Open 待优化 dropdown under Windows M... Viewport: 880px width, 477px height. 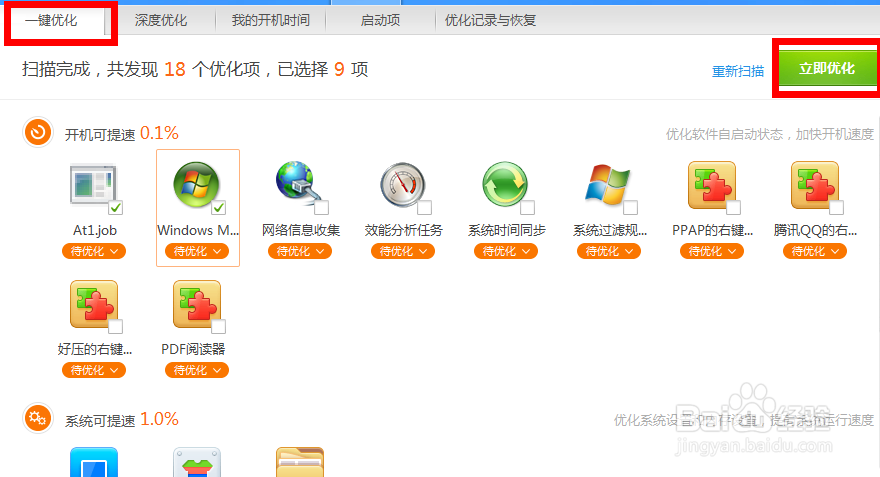pos(196,251)
